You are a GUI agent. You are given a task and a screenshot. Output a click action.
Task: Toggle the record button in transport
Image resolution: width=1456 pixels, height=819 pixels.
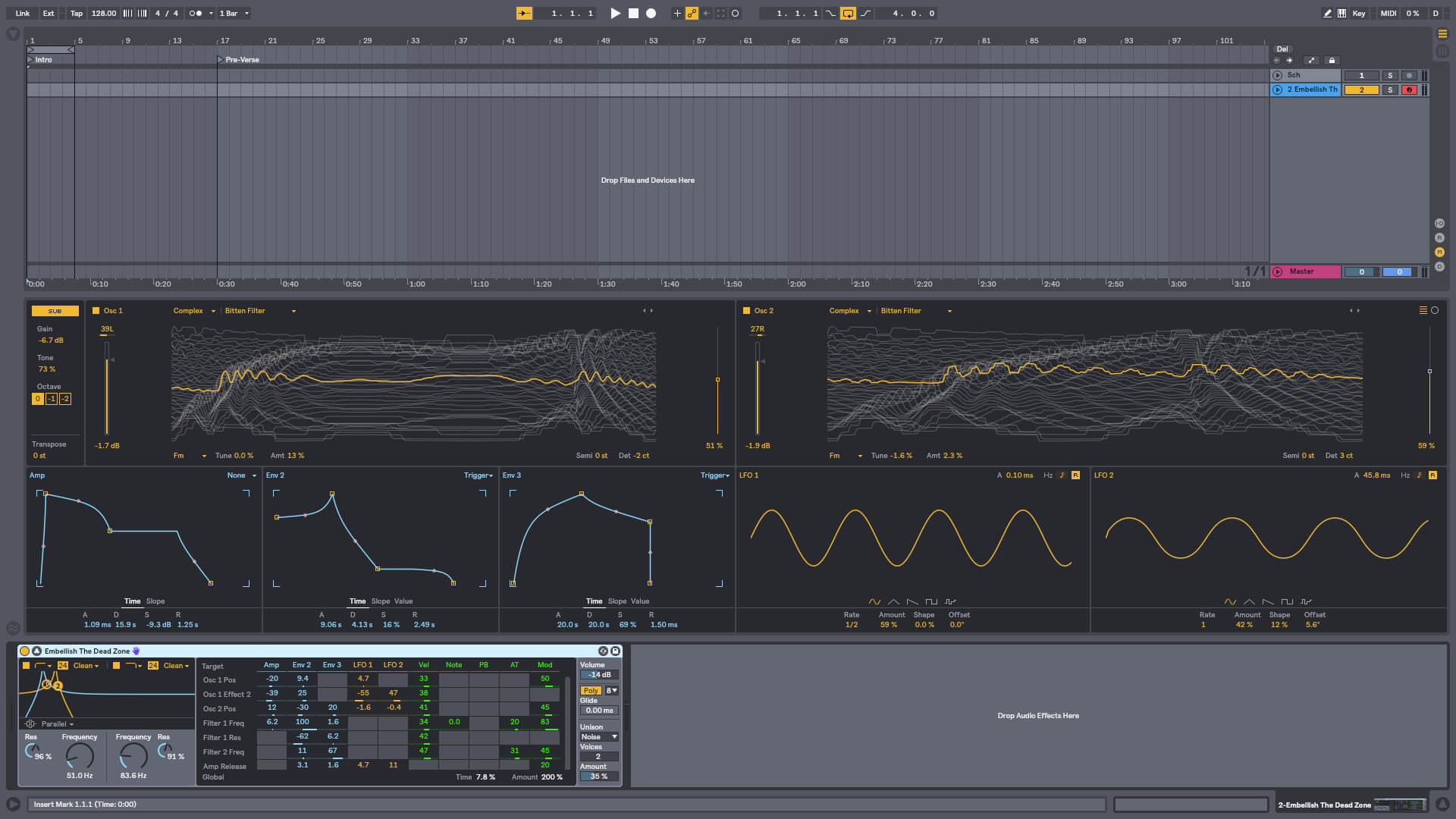[648, 13]
